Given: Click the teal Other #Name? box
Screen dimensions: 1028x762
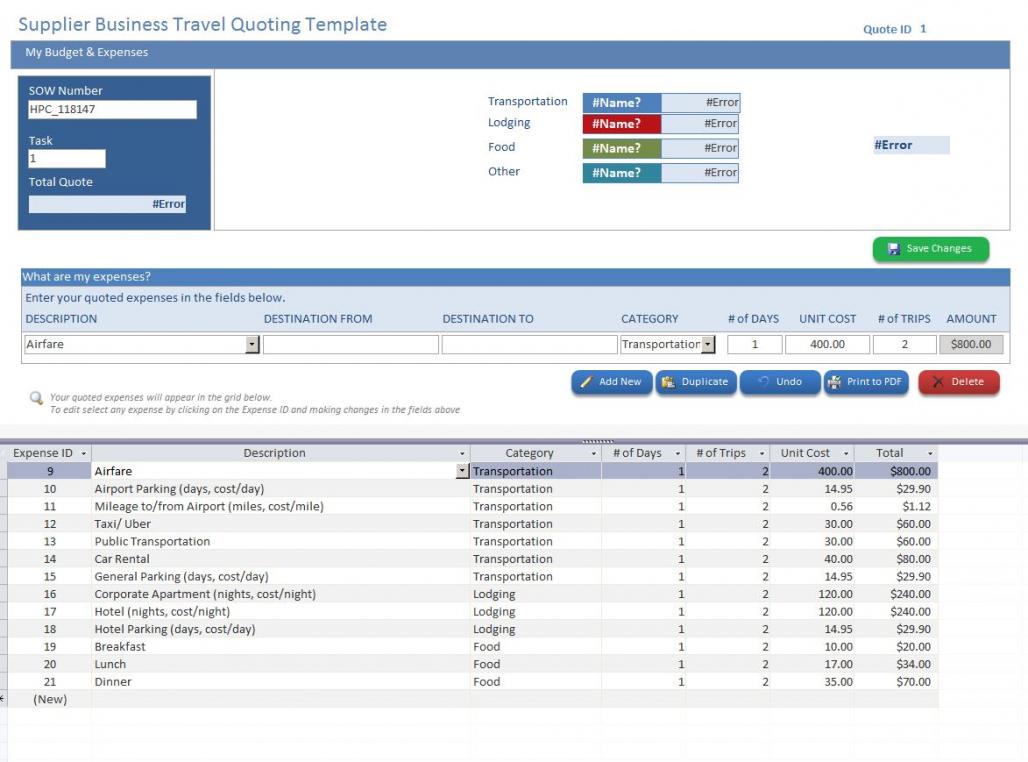Looking at the screenshot, I should pyautogui.click(x=622, y=173).
